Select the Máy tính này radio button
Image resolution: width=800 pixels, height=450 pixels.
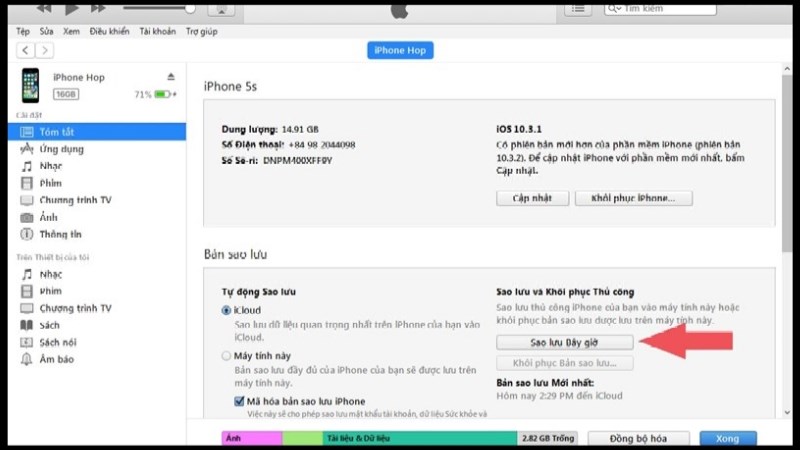[226, 356]
